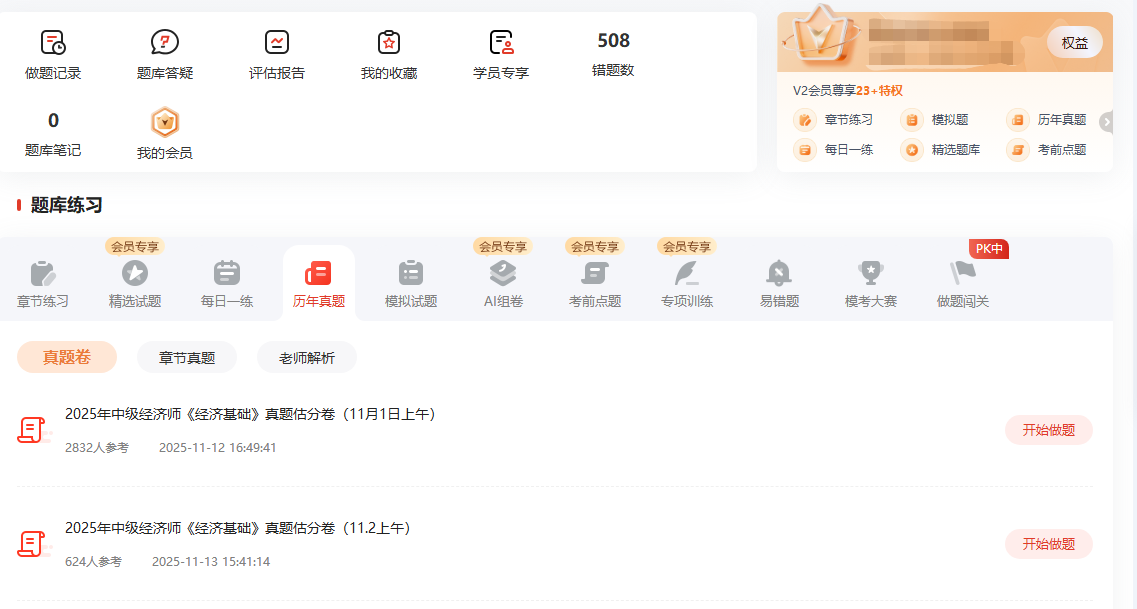Switch to the 精选试题 tab
Viewport: 1137px width, 609px height.
coord(135,283)
